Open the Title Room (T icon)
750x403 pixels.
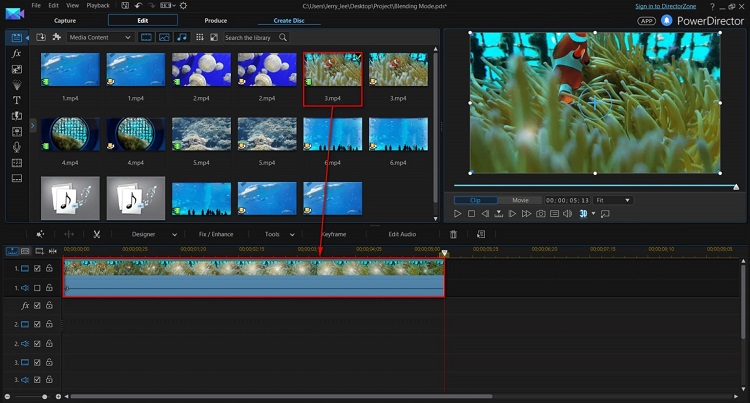point(16,100)
